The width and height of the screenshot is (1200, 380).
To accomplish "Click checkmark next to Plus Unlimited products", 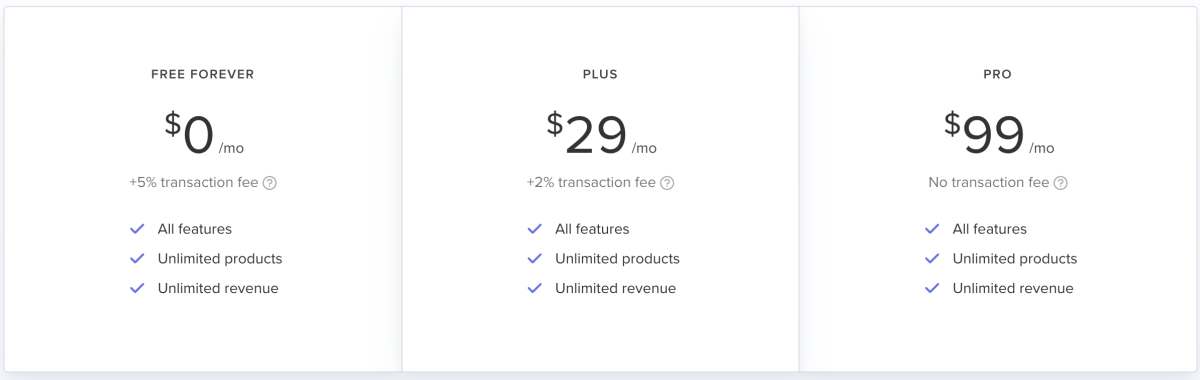I will 535,258.
